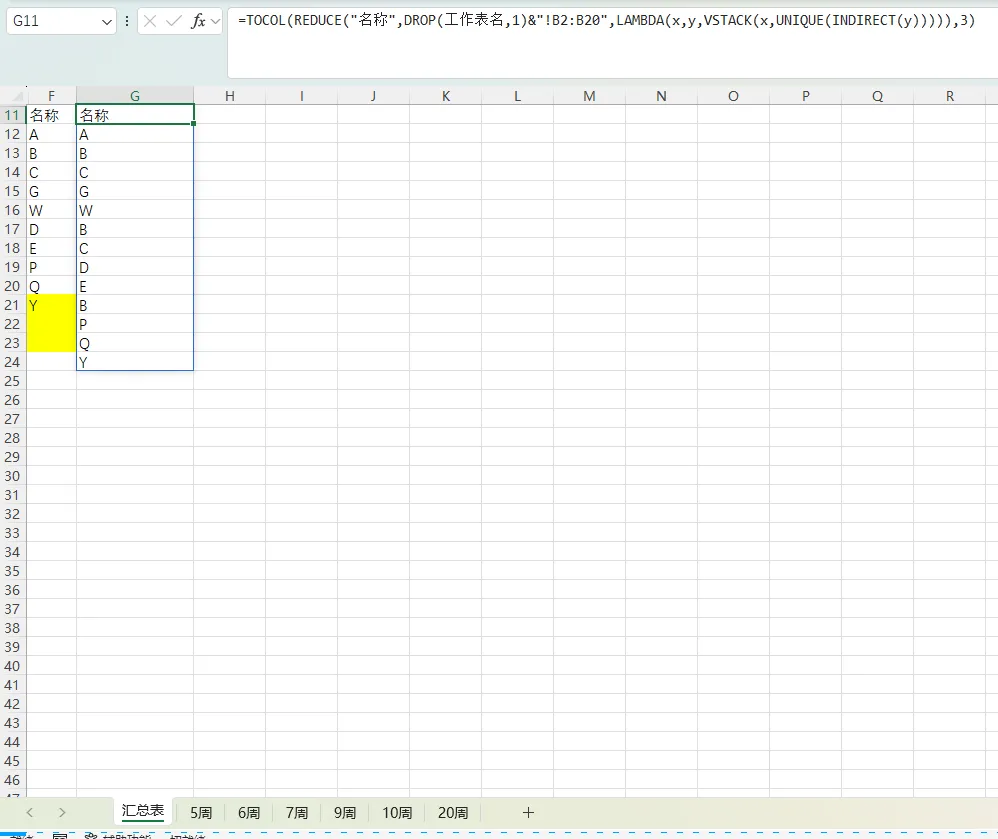998x839 pixels.
Task: Select column G header
Action: [x=135, y=96]
